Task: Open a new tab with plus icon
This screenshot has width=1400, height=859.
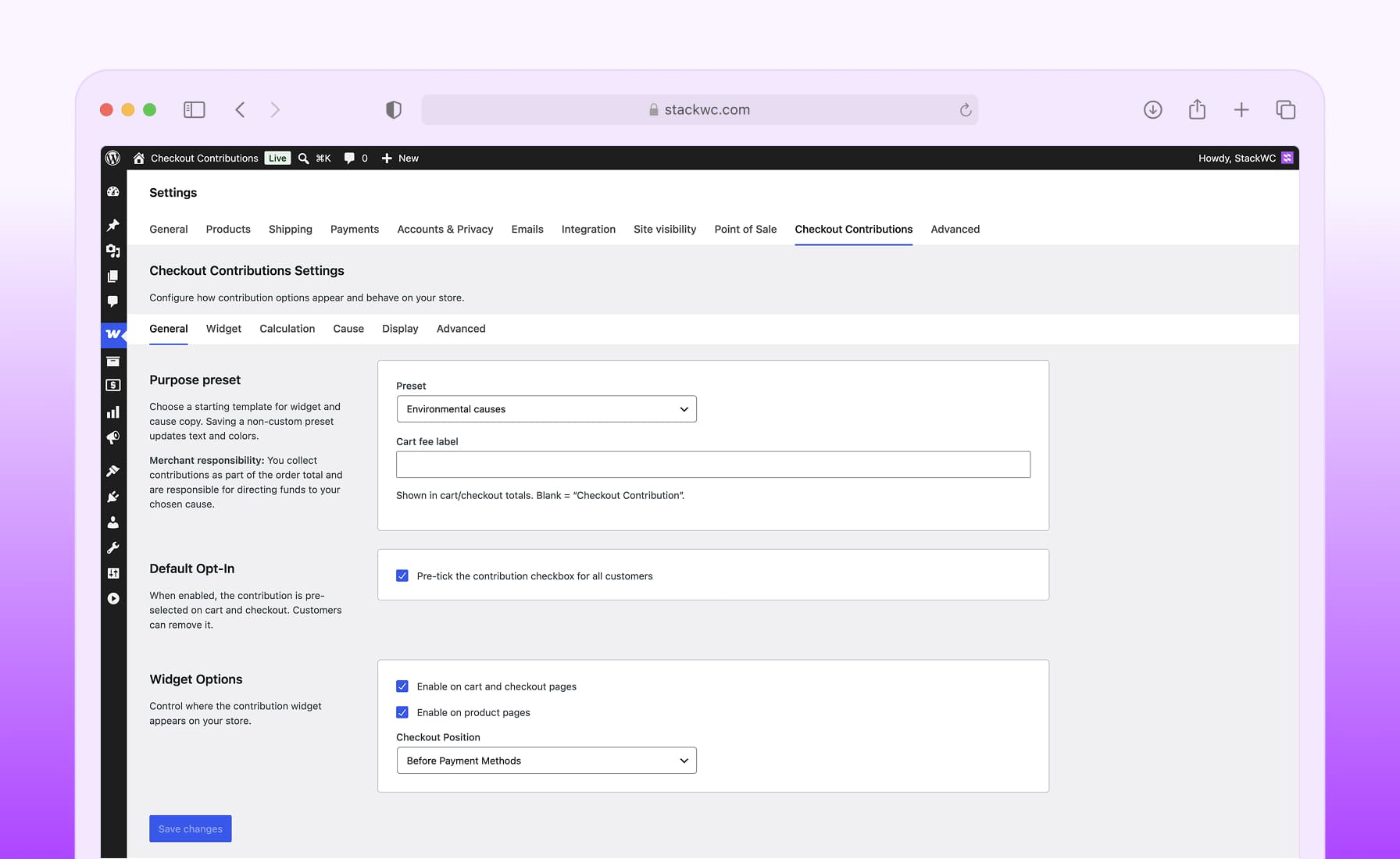Action: [x=1241, y=110]
